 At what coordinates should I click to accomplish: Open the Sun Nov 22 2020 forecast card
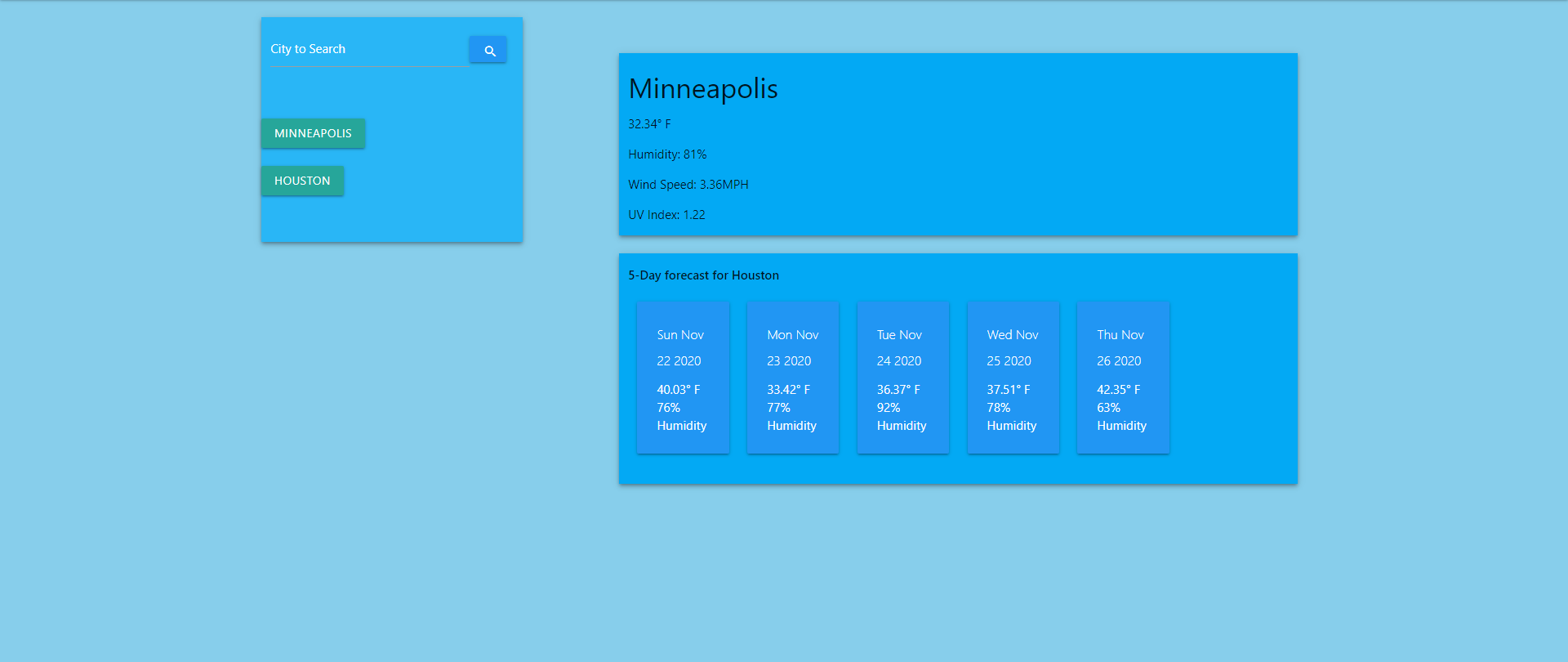click(x=683, y=378)
